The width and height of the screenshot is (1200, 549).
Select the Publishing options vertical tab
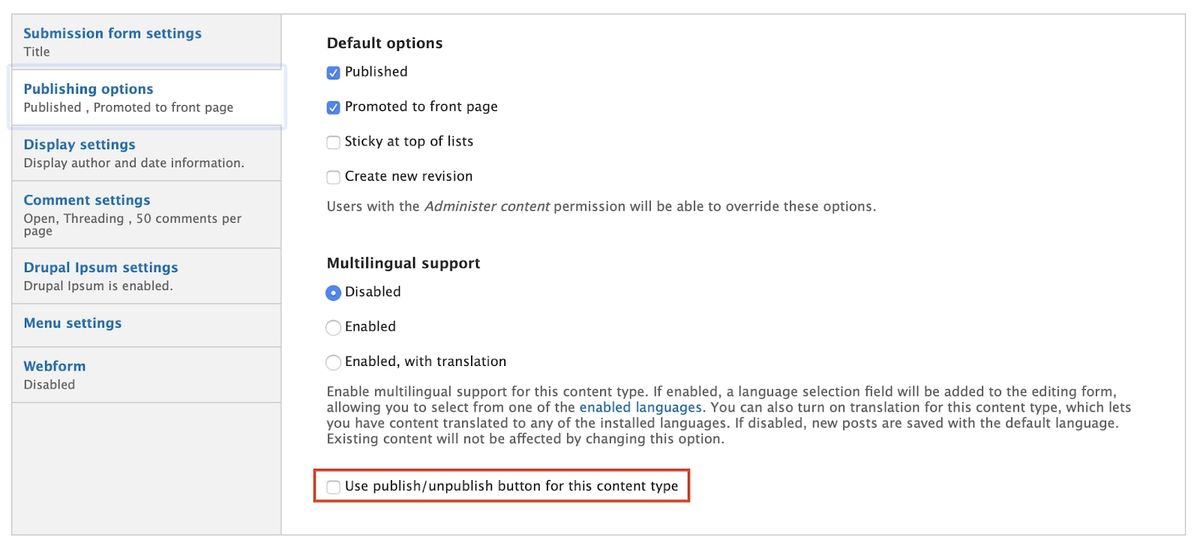pyautogui.click(x=88, y=89)
